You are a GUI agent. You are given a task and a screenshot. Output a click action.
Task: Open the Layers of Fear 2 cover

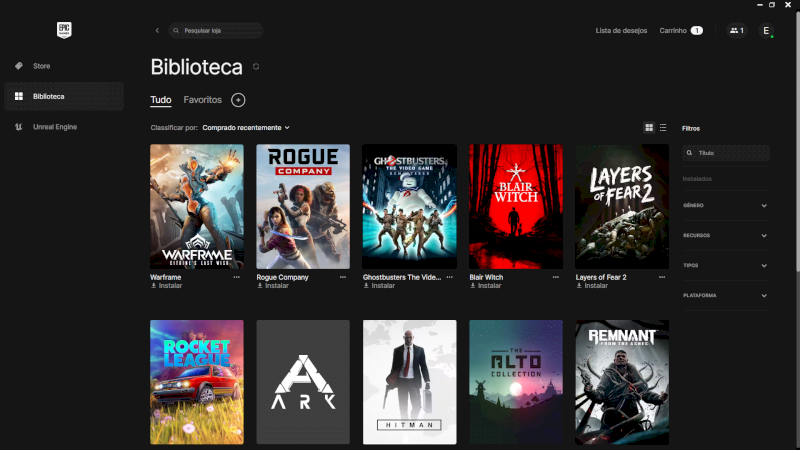click(x=622, y=207)
